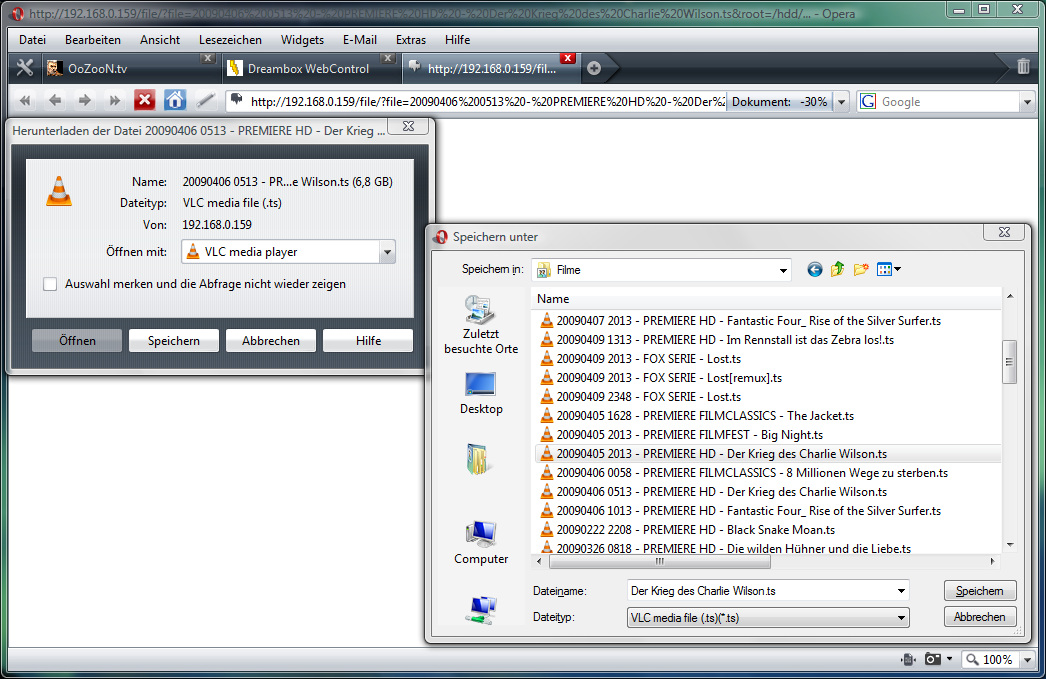The height and width of the screenshot is (679, 1046).
Task: Open the Ansicht menu
Action: pyautogui.click(x=160, y=40)
